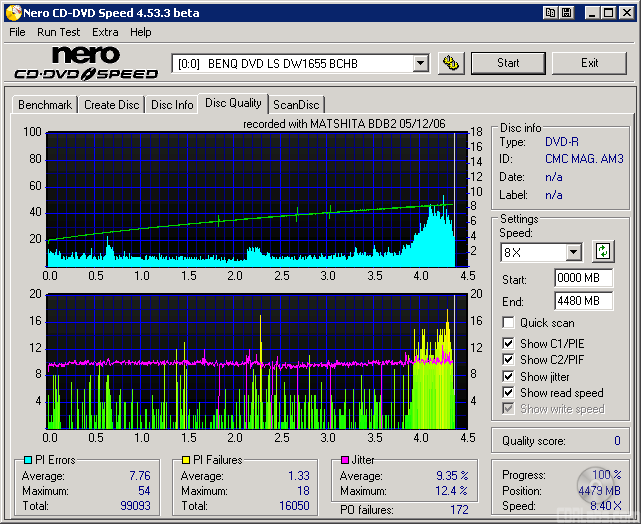The width and height of the screenshot is (641, 524).
Task: Disable Show read speed option
Action: (x=509, y=393)
